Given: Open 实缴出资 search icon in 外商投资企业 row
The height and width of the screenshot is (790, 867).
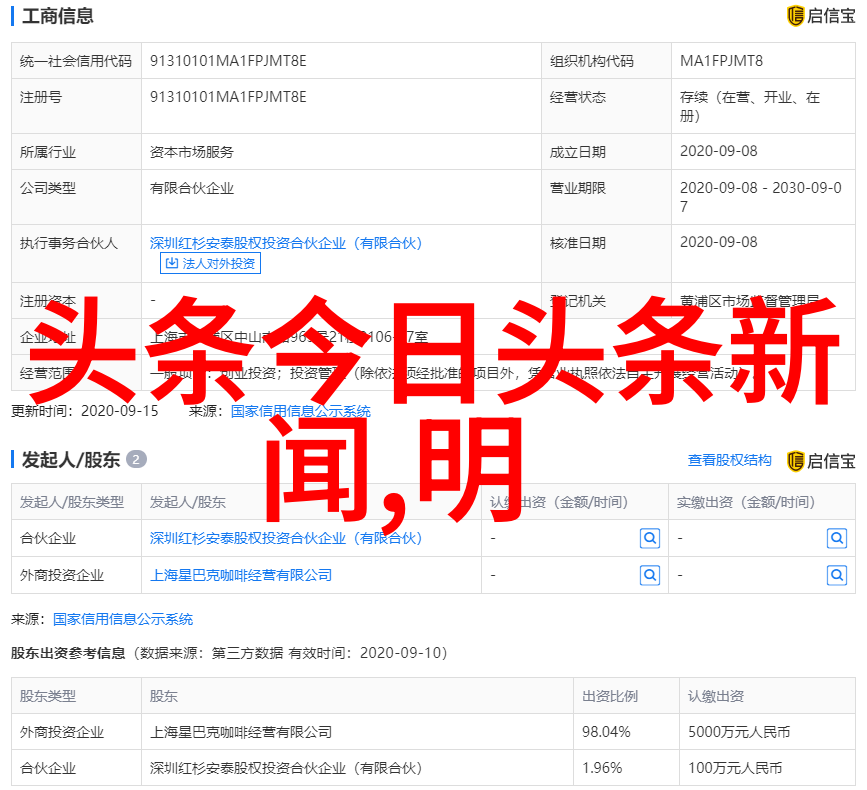Looking at the screenshot, I should pos(837,576).
